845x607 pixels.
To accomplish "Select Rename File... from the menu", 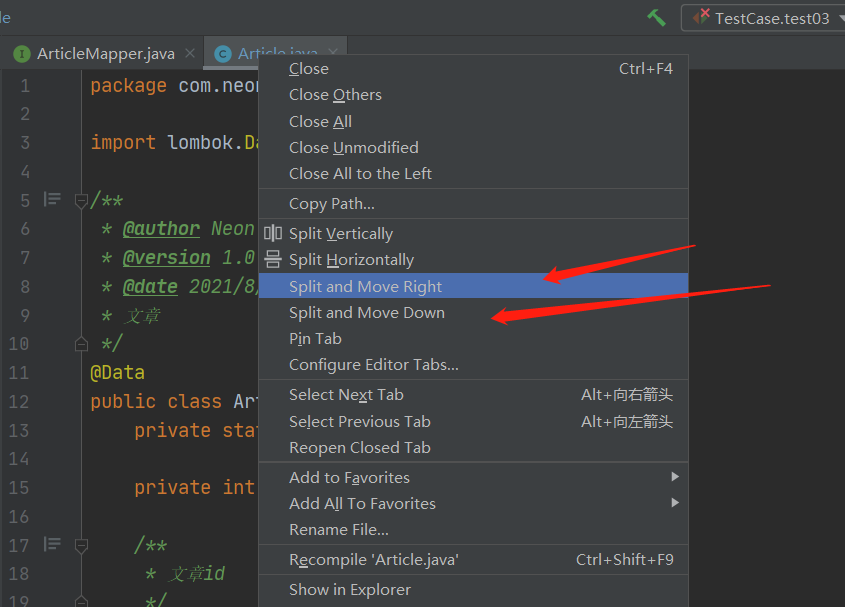I will tap(473, 530).
